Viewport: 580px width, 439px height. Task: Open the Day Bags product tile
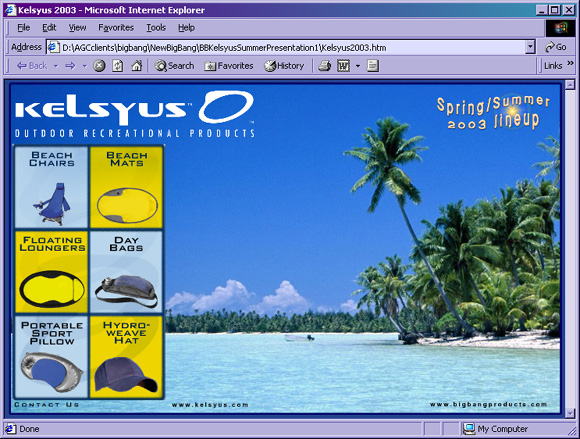(127, 272)
